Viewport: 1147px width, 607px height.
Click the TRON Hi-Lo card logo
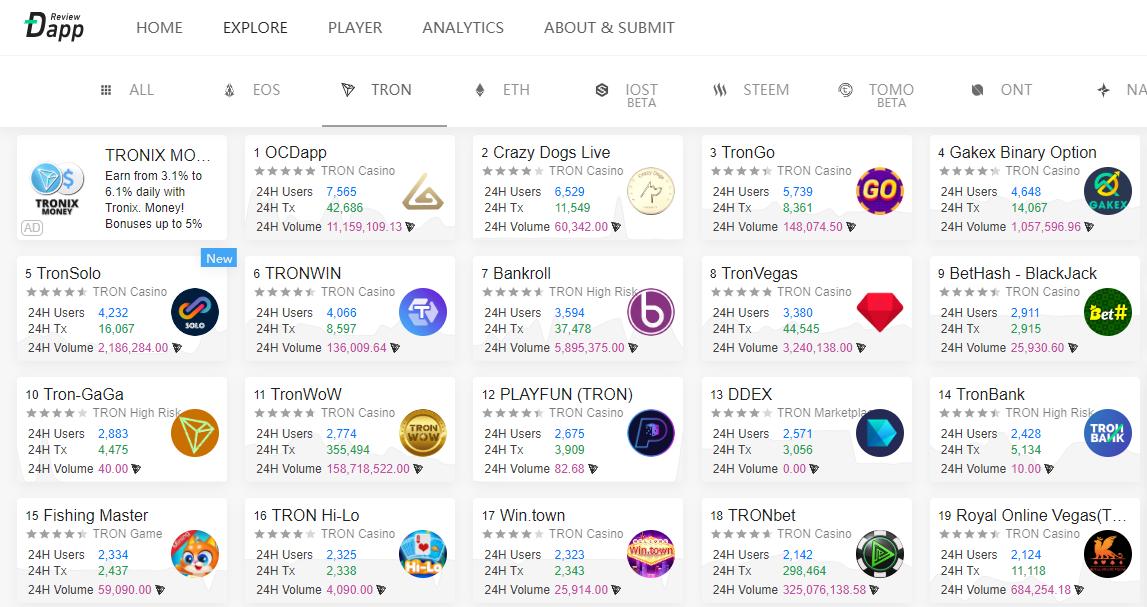423,554
